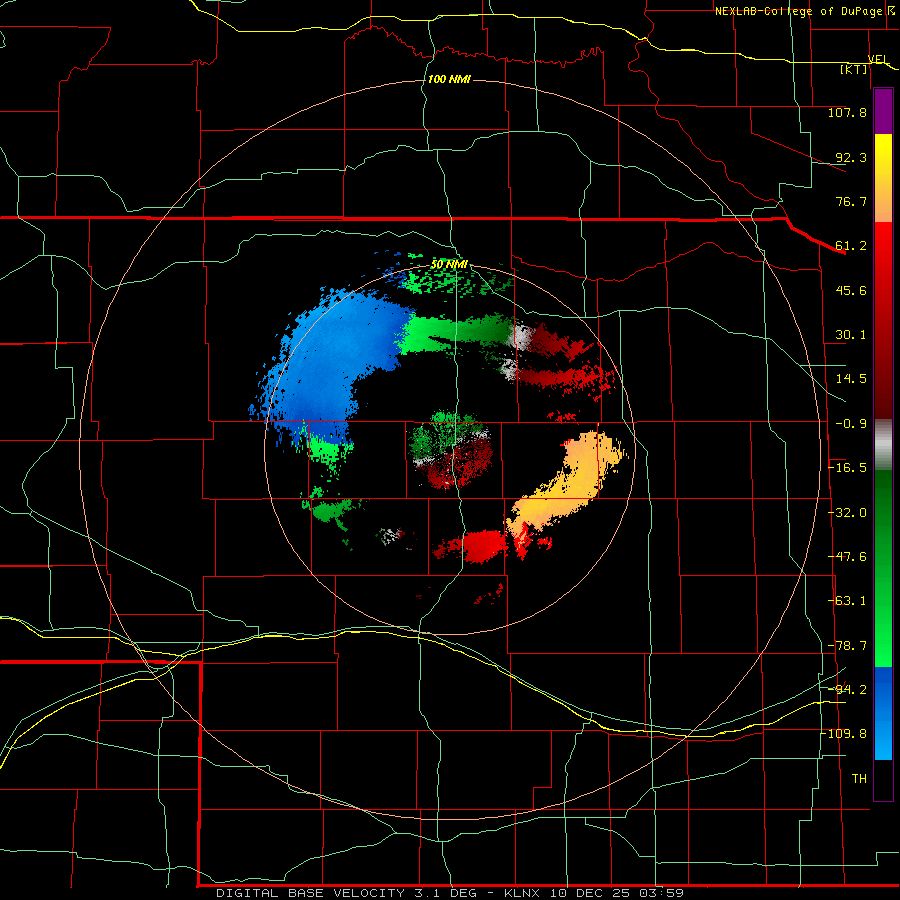Select the -47.6 scale value
Viewport: 900px width, 900px height.
[847, 557]
